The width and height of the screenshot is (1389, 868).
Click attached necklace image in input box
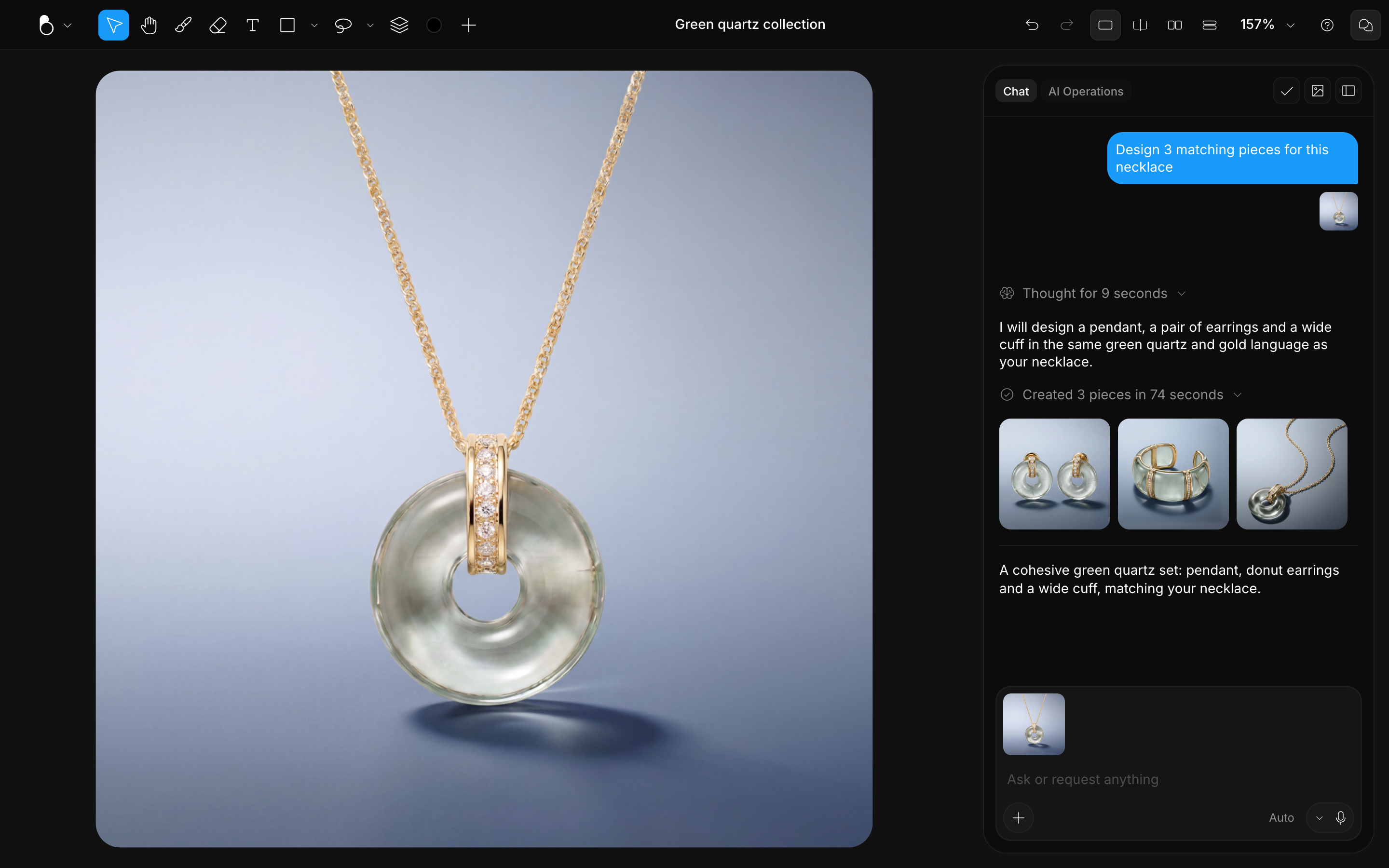1033,724
